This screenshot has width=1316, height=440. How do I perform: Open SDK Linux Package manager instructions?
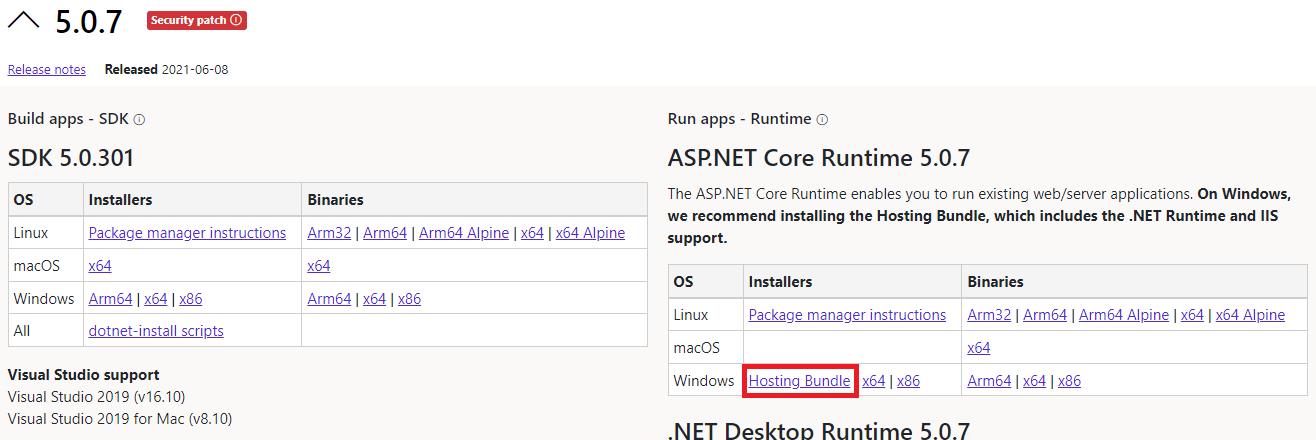(x=187, y=233)
